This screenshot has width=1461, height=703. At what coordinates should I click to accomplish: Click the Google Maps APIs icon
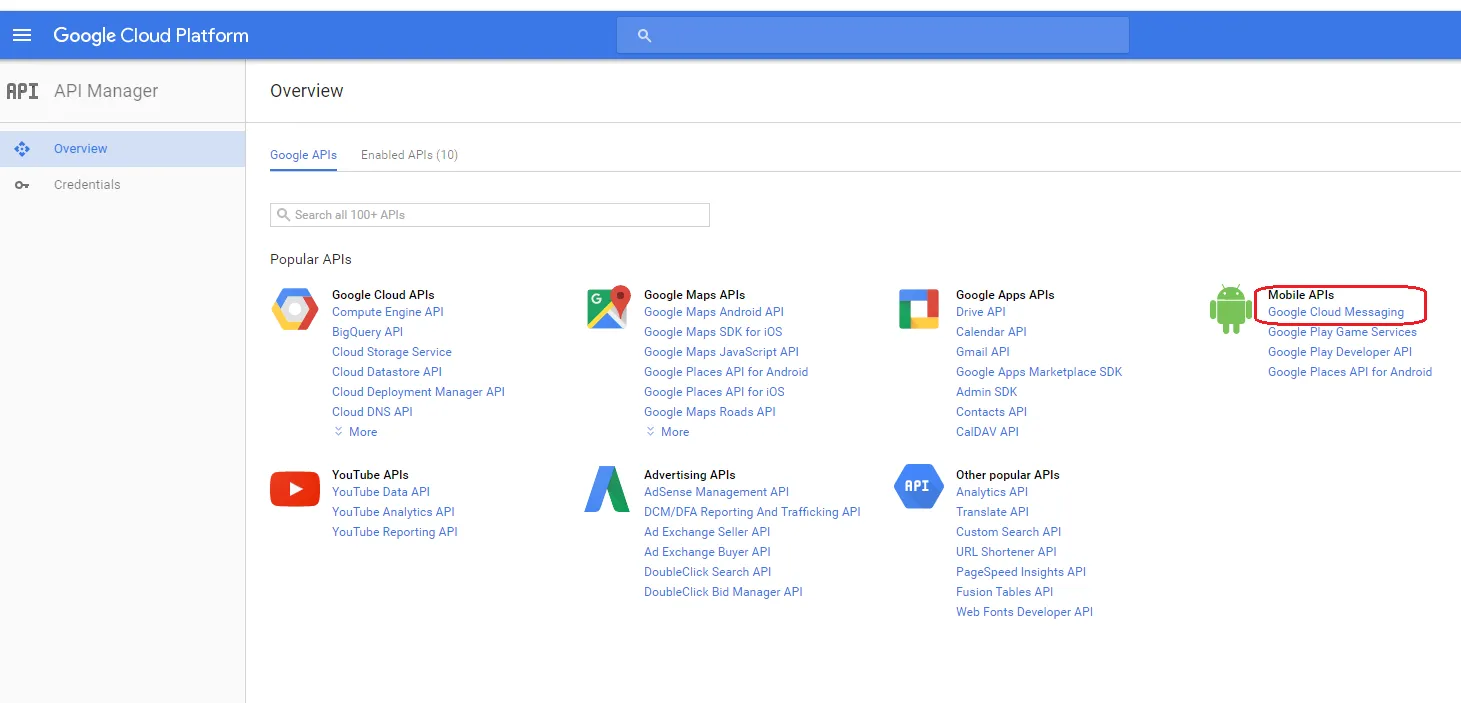point(609,308)
